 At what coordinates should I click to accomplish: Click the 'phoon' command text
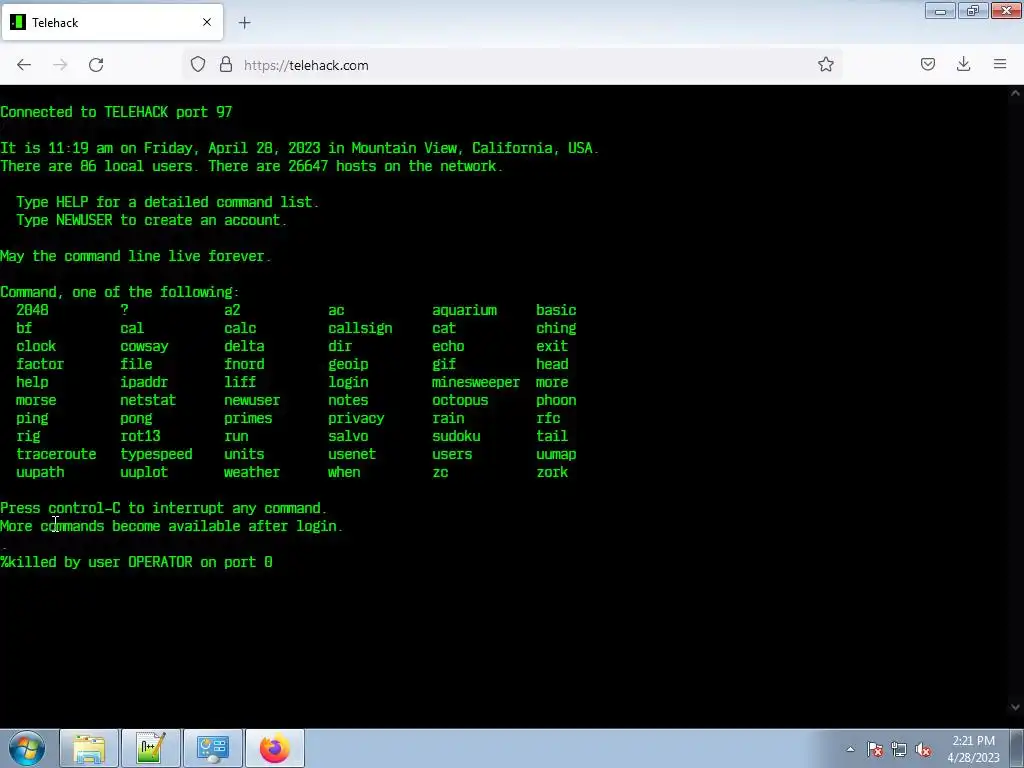tap(556, 401)
